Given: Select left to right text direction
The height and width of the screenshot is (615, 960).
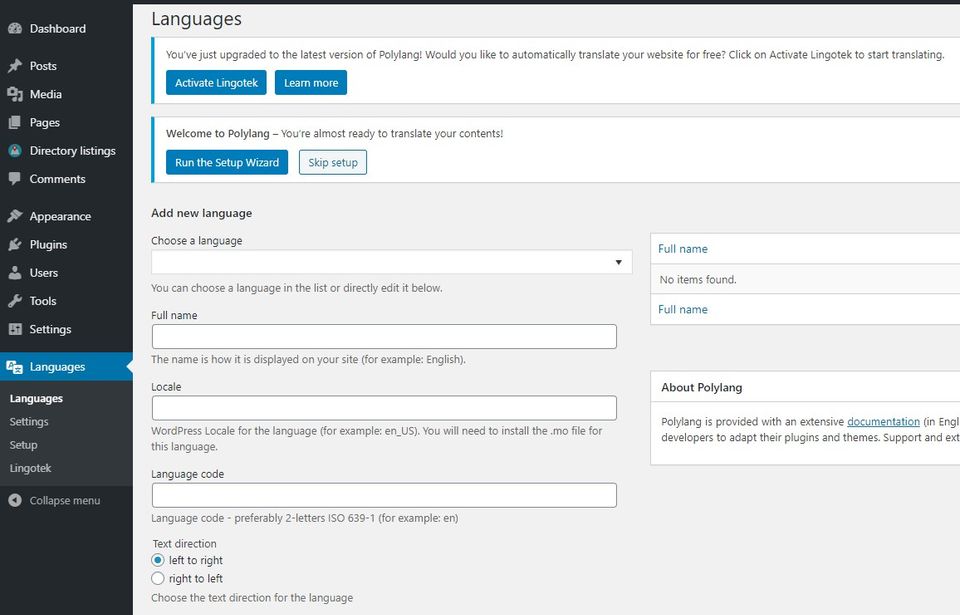Looking at the screenshot, I should pos(158,560).
